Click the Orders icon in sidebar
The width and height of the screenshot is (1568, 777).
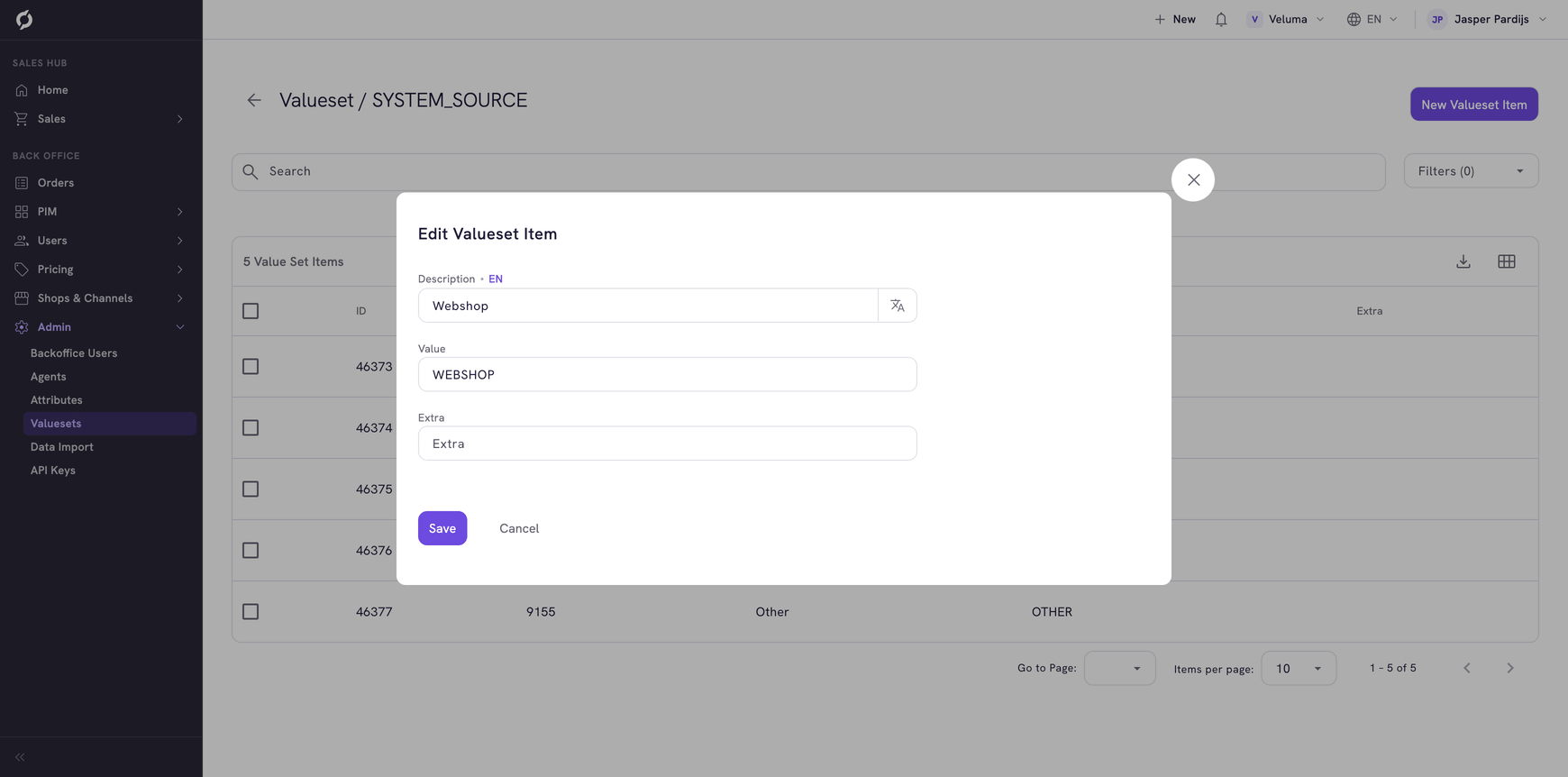click(x=22, y=183)
